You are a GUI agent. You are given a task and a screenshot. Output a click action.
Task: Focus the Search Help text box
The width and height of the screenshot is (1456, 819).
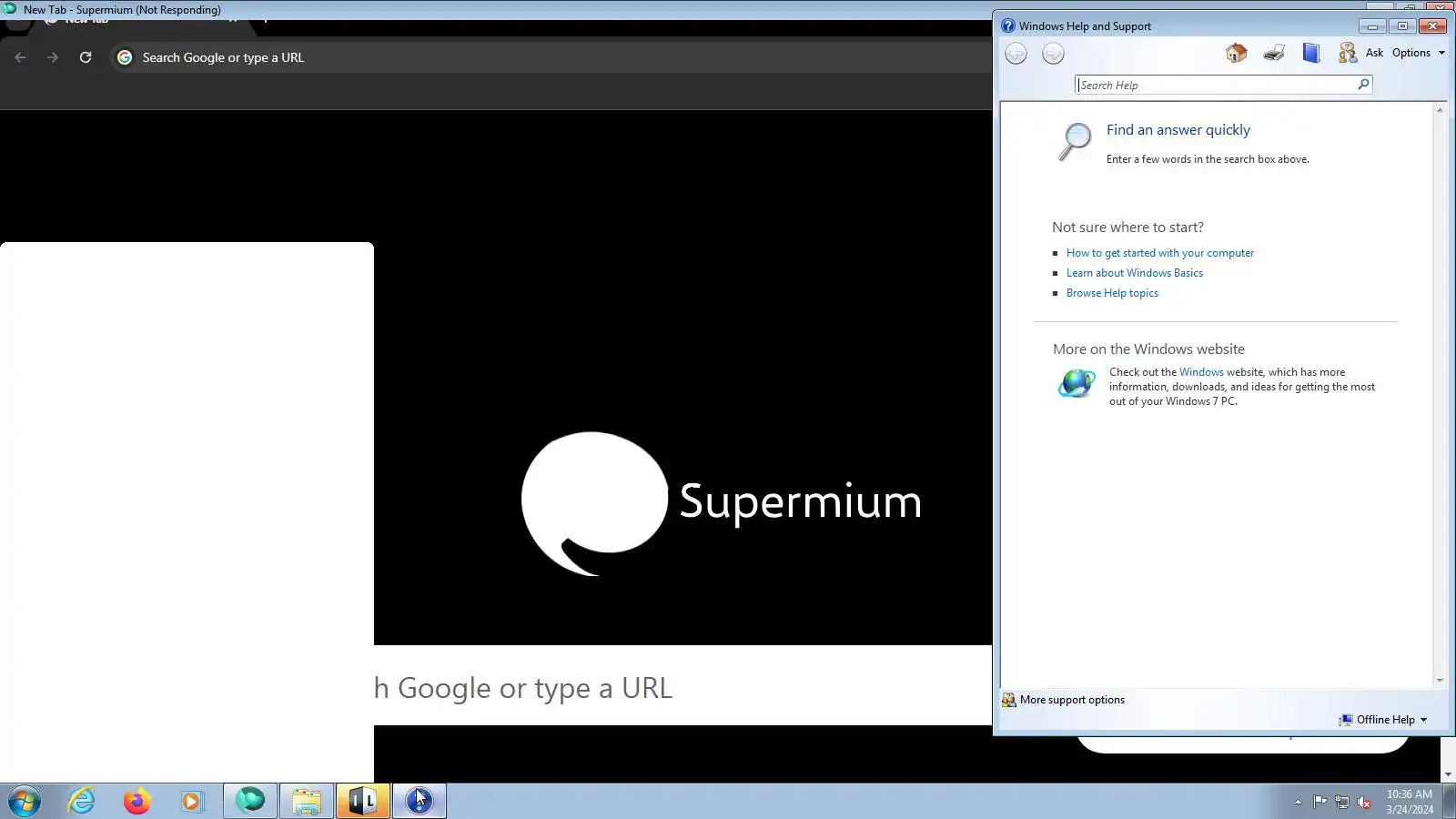1216,85
